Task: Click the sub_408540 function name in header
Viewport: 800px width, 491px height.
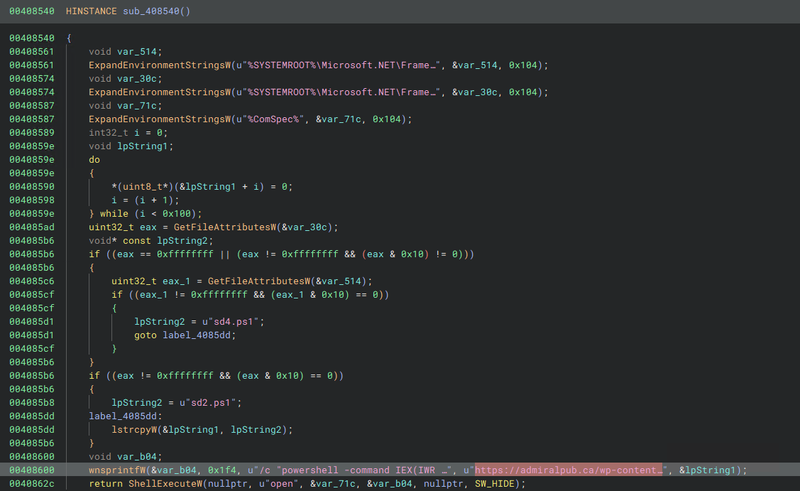Action: [152, 11]
